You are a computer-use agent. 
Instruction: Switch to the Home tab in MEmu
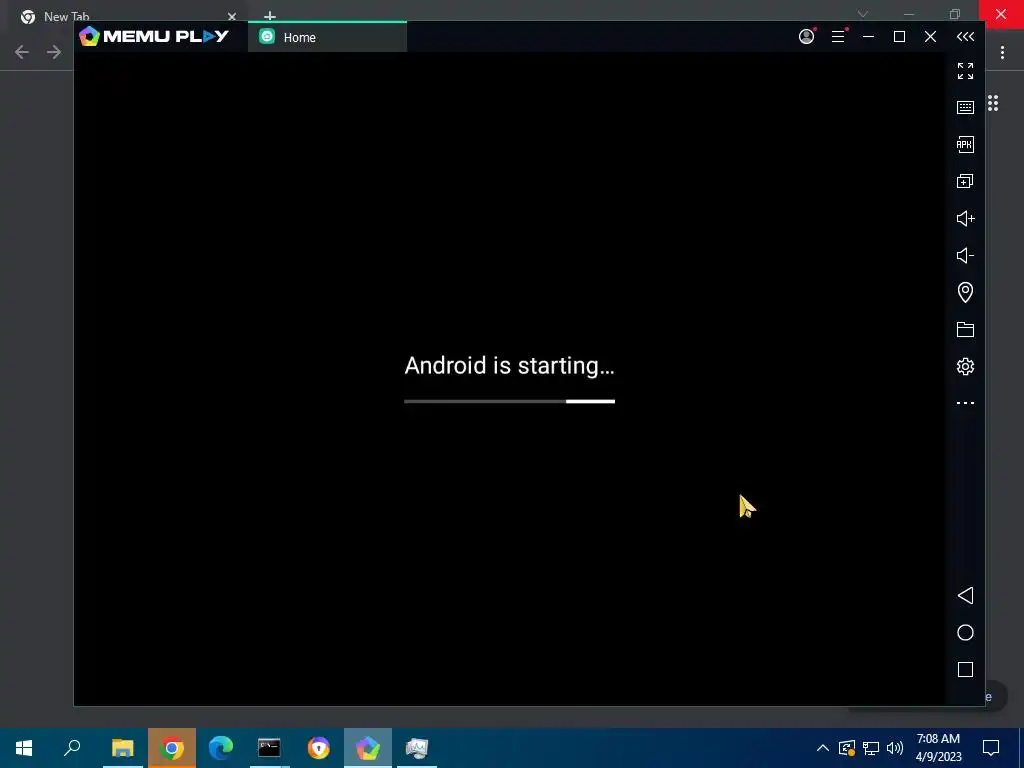click(327, 37)
